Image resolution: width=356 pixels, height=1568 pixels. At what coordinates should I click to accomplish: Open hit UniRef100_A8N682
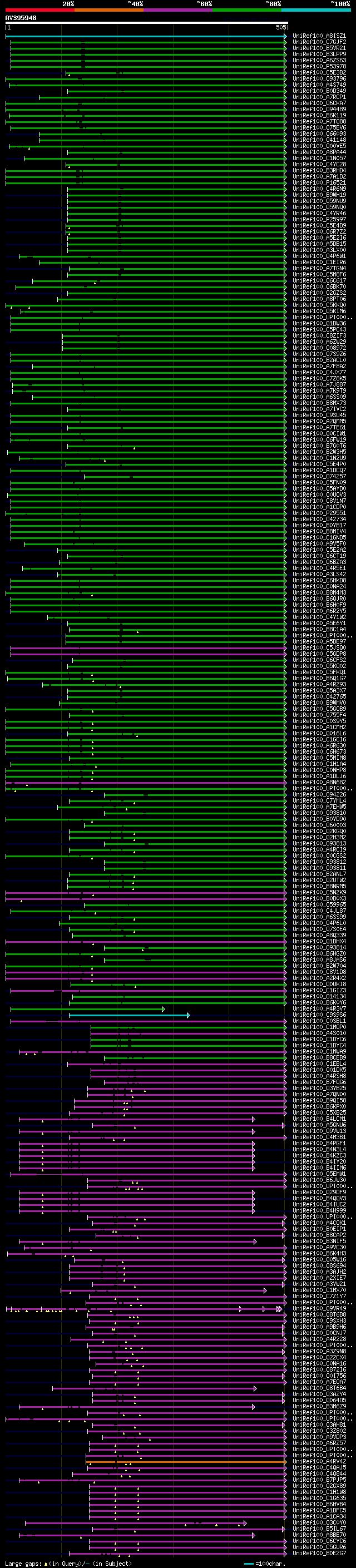pyautogui.click(x=319, y=782)
